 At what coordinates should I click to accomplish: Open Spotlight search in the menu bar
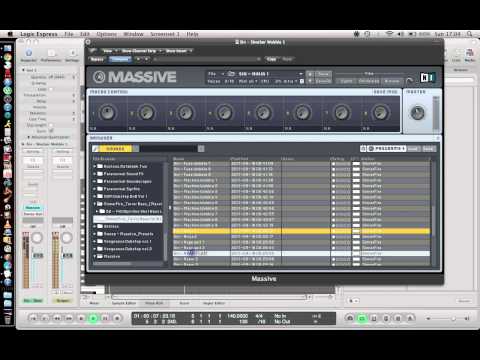click(x=470, y=34)
